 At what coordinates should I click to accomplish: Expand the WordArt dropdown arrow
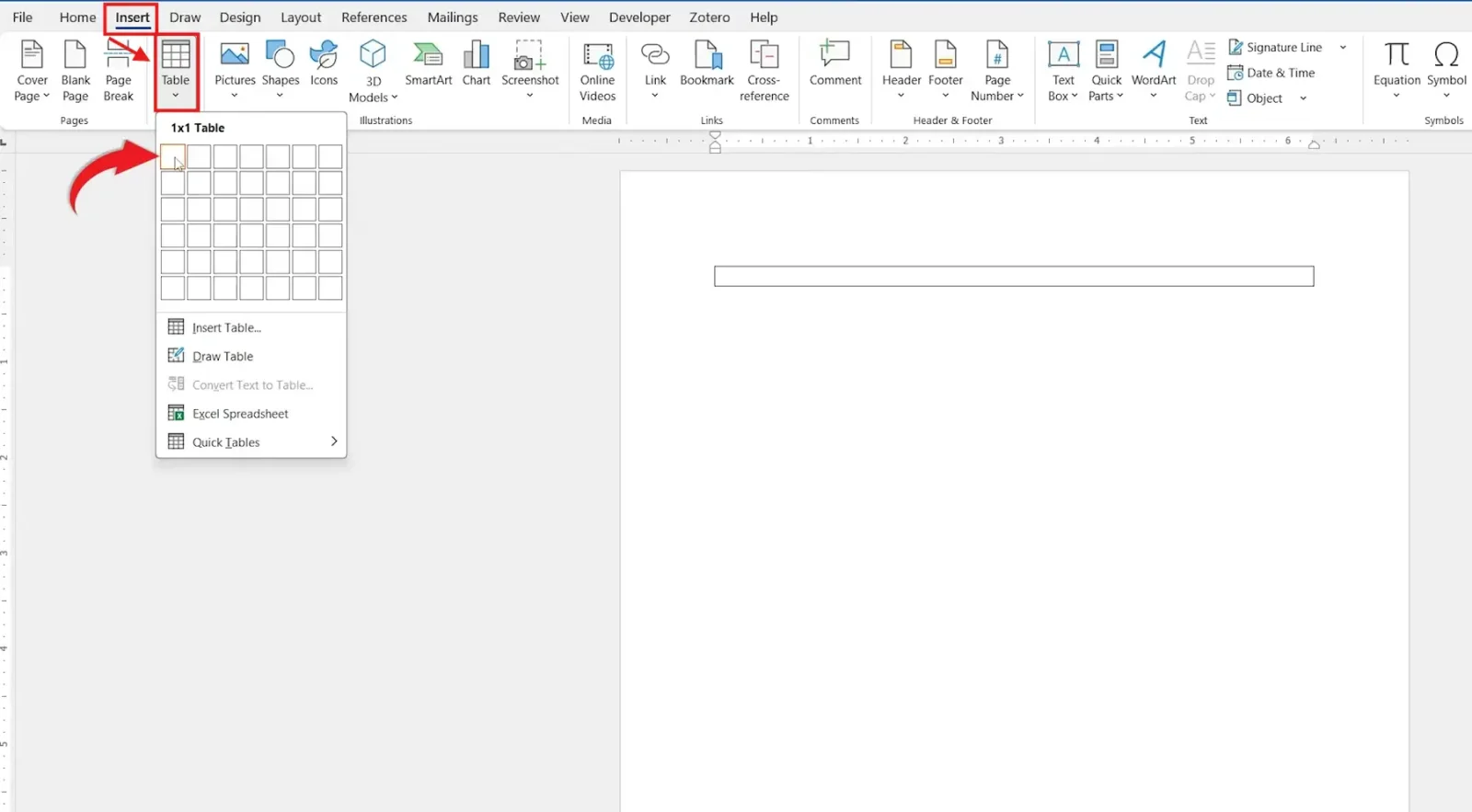(1154, 96)
